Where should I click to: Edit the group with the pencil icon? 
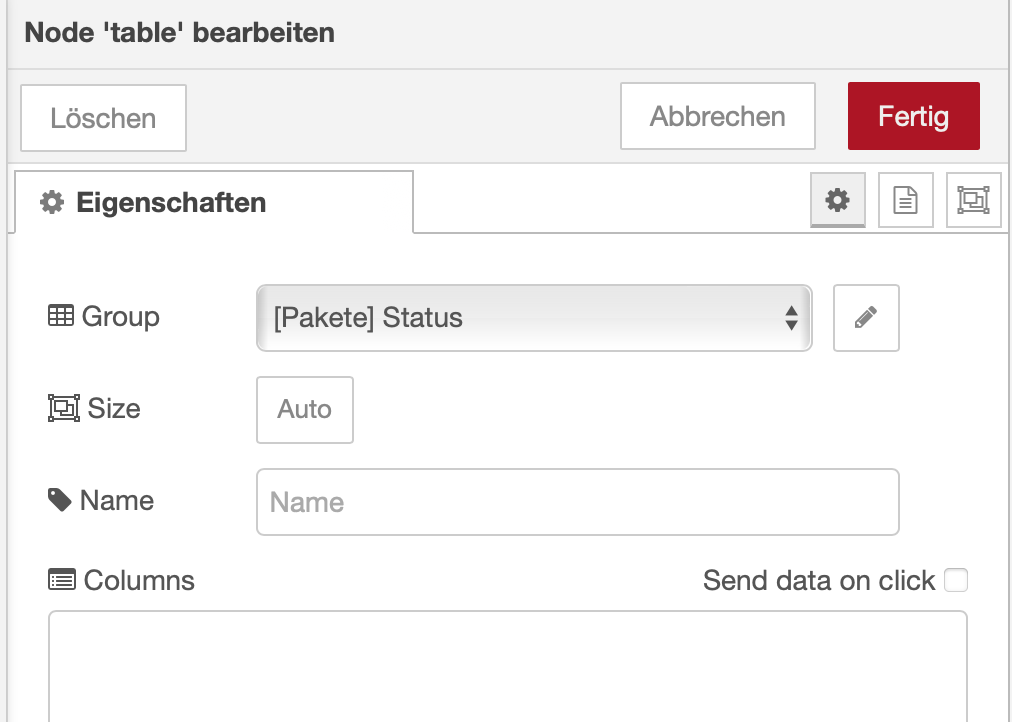866,318
